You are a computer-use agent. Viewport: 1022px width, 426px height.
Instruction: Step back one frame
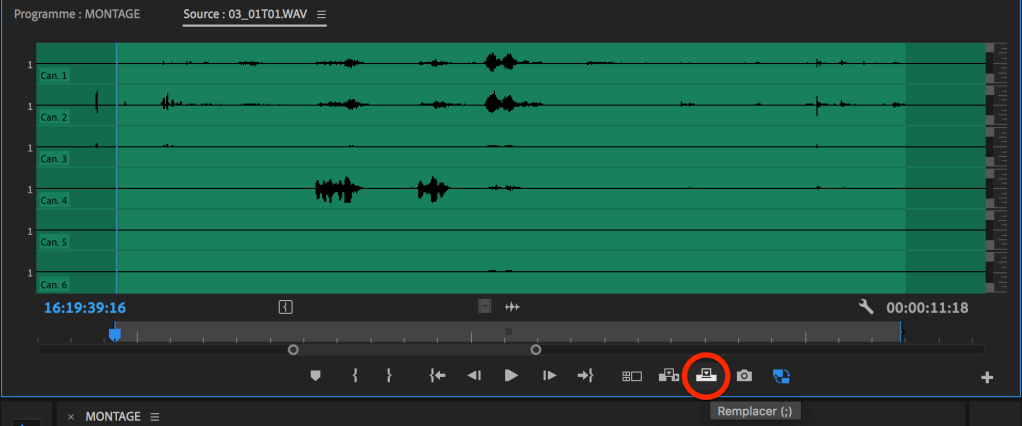(x=475, y=375)
